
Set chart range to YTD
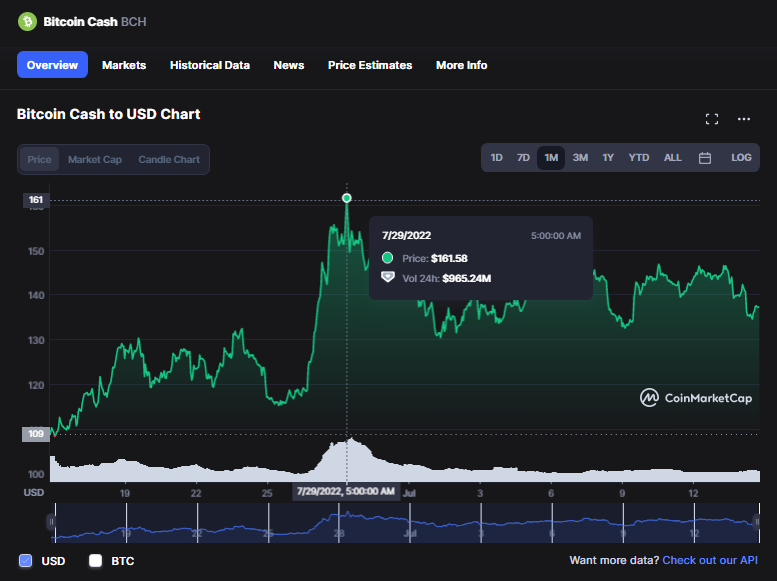(x=639, y=158)
